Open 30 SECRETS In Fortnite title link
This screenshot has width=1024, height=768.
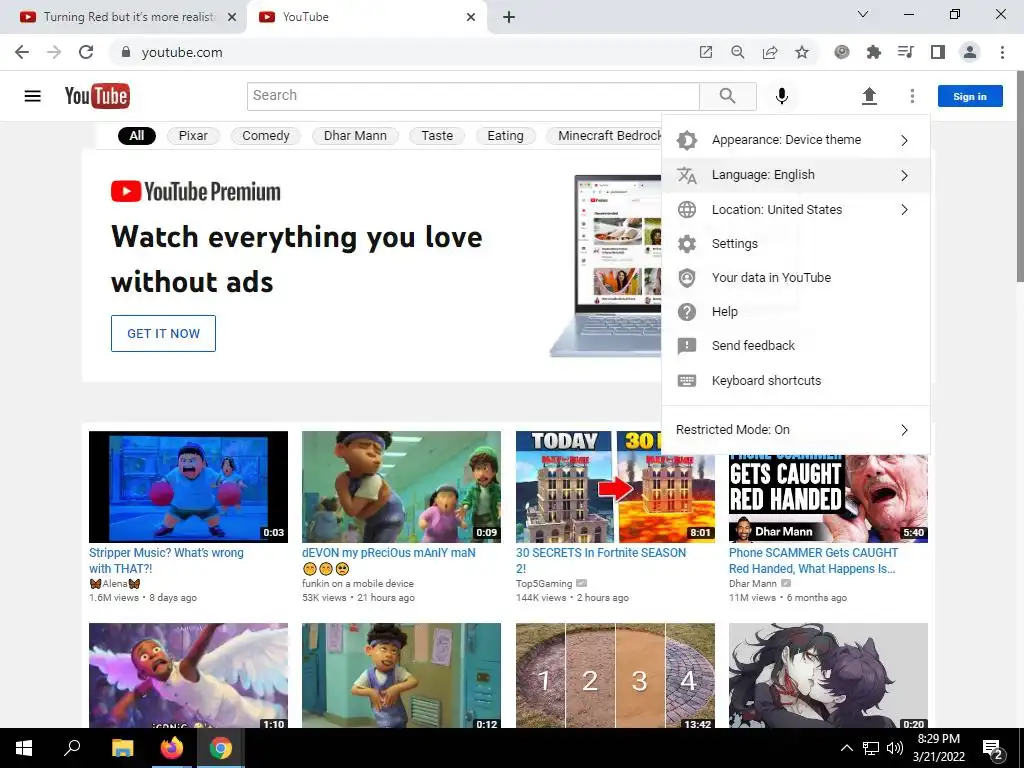[x=601, y=560]
